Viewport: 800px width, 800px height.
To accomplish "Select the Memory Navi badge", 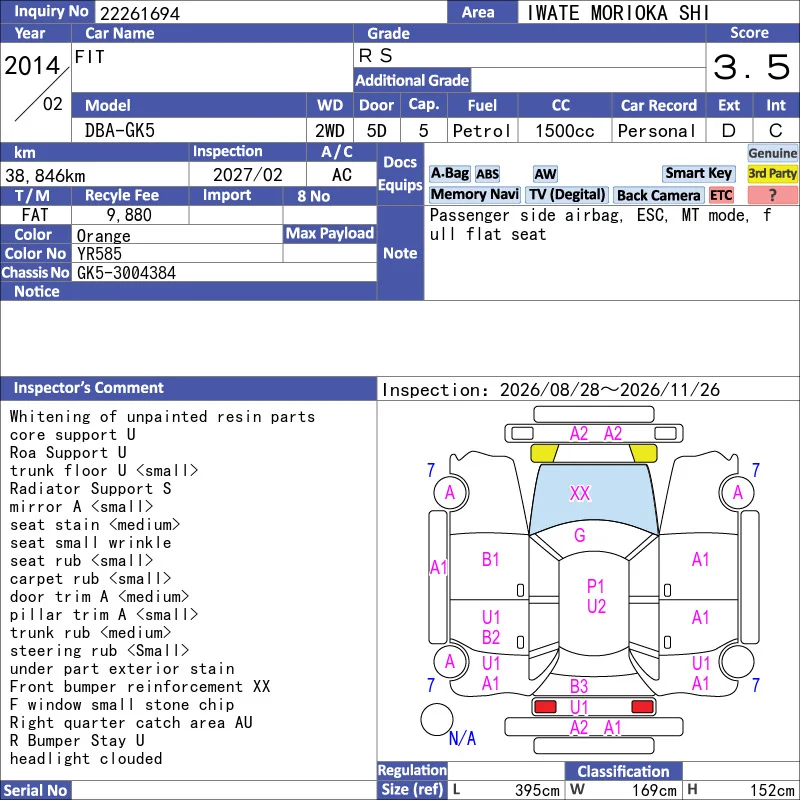I will [474, 195].
